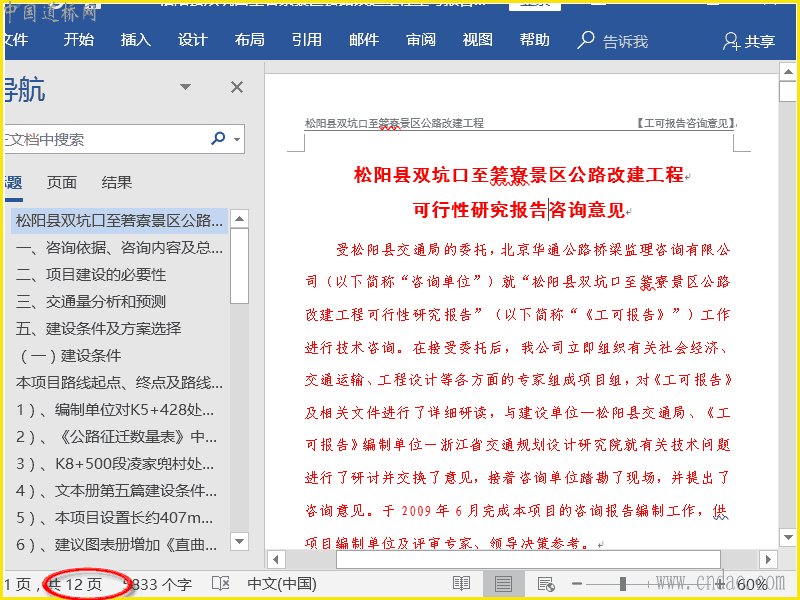Screen dimensions: 800x600
Task: Click the horizontal scrollbar thumb
Action: 528,560
